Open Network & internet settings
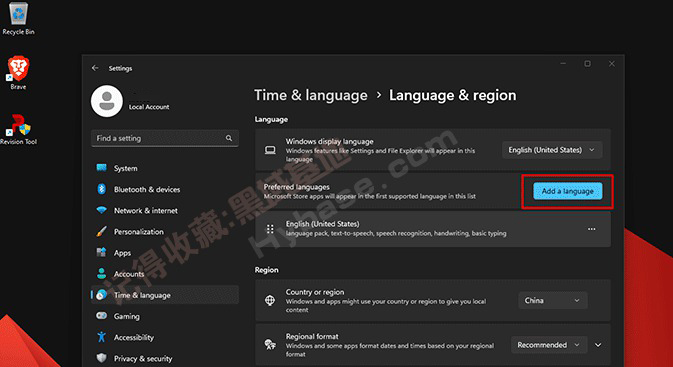This screenshot has height=367, width=673. 165,210
